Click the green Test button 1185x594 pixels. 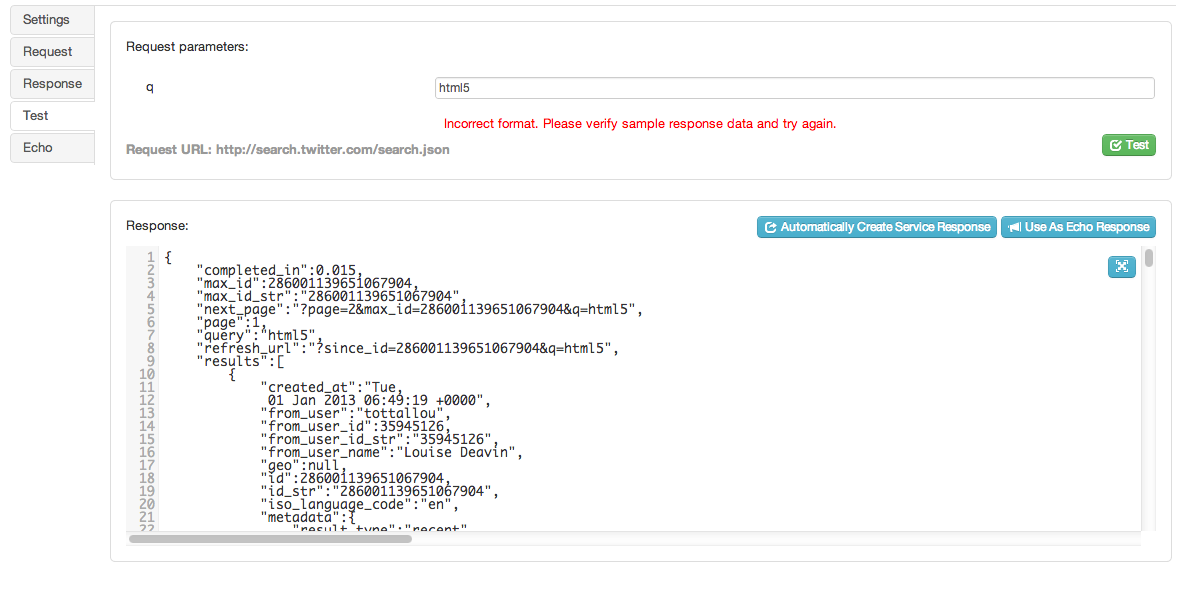pyautogui.click(x=1128, y=145)
